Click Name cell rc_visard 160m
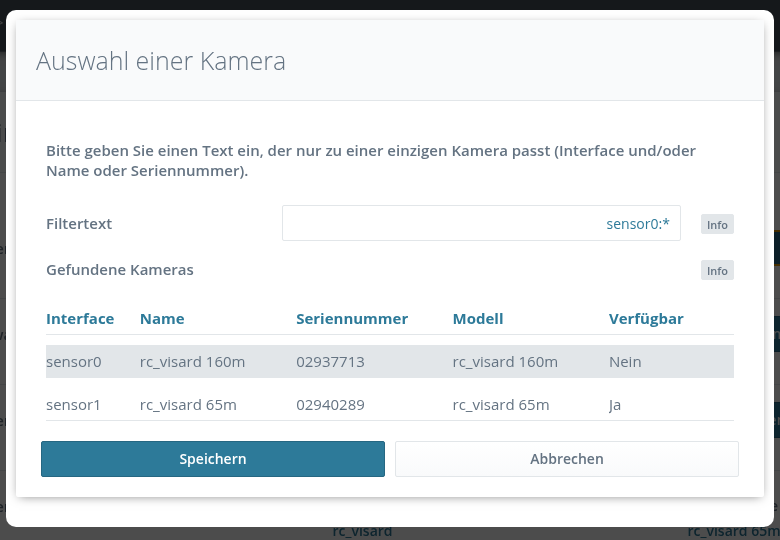This screenshot has height=540, width=780. click(x=192, y=362)
